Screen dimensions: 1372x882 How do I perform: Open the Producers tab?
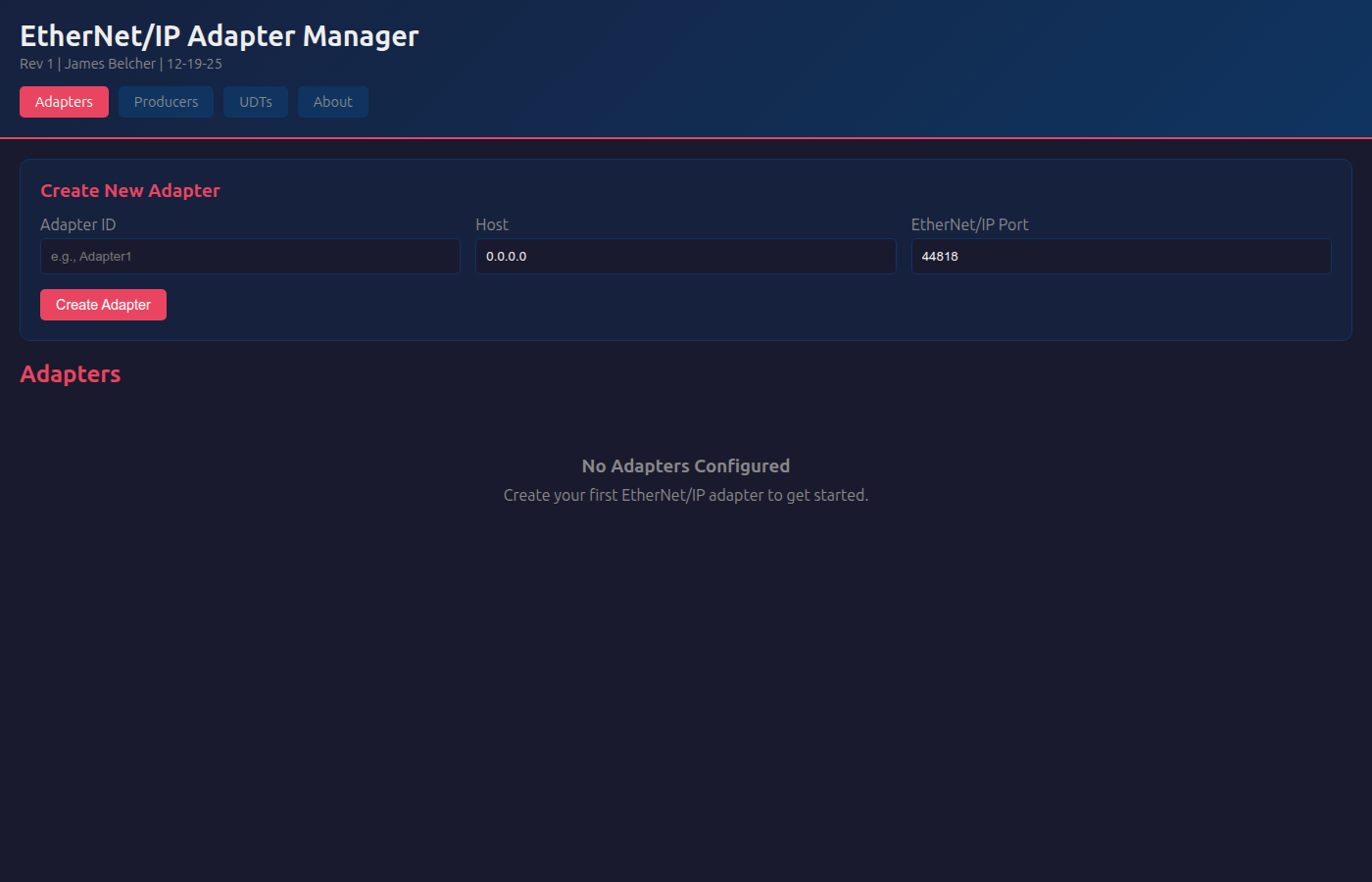coord(166,102)
